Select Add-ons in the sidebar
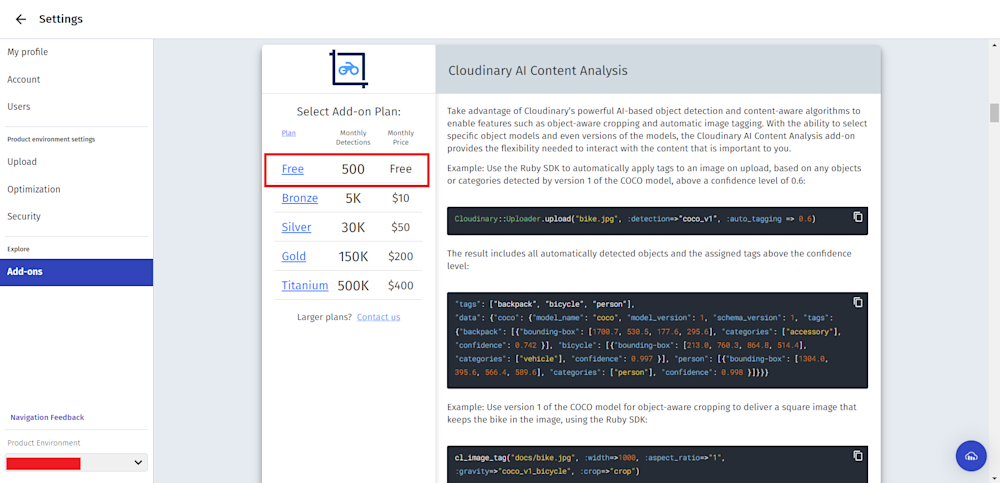This screenshot has height=483, width=1000. click(x=77, y=272)
